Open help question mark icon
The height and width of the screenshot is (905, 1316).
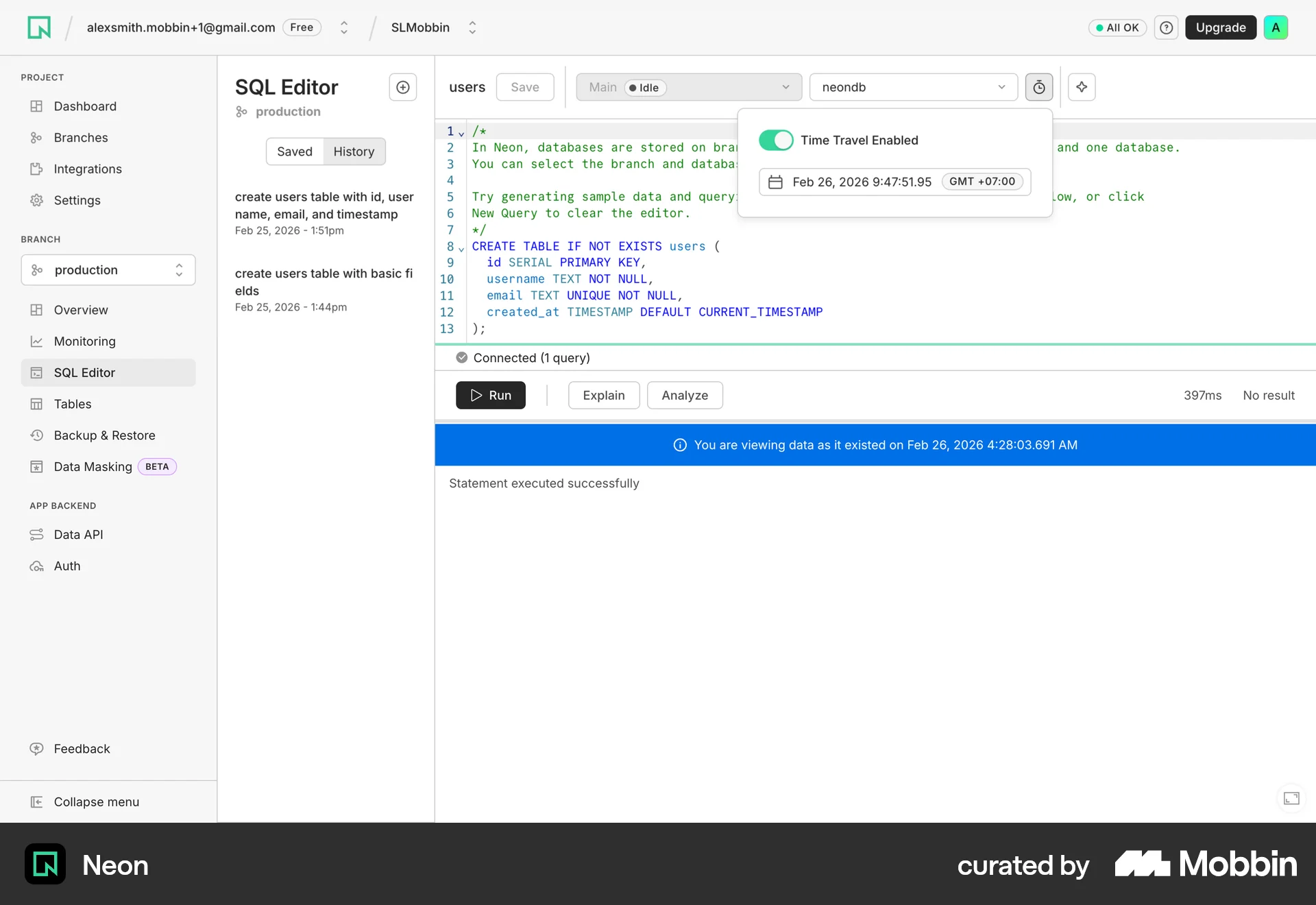1166,27
